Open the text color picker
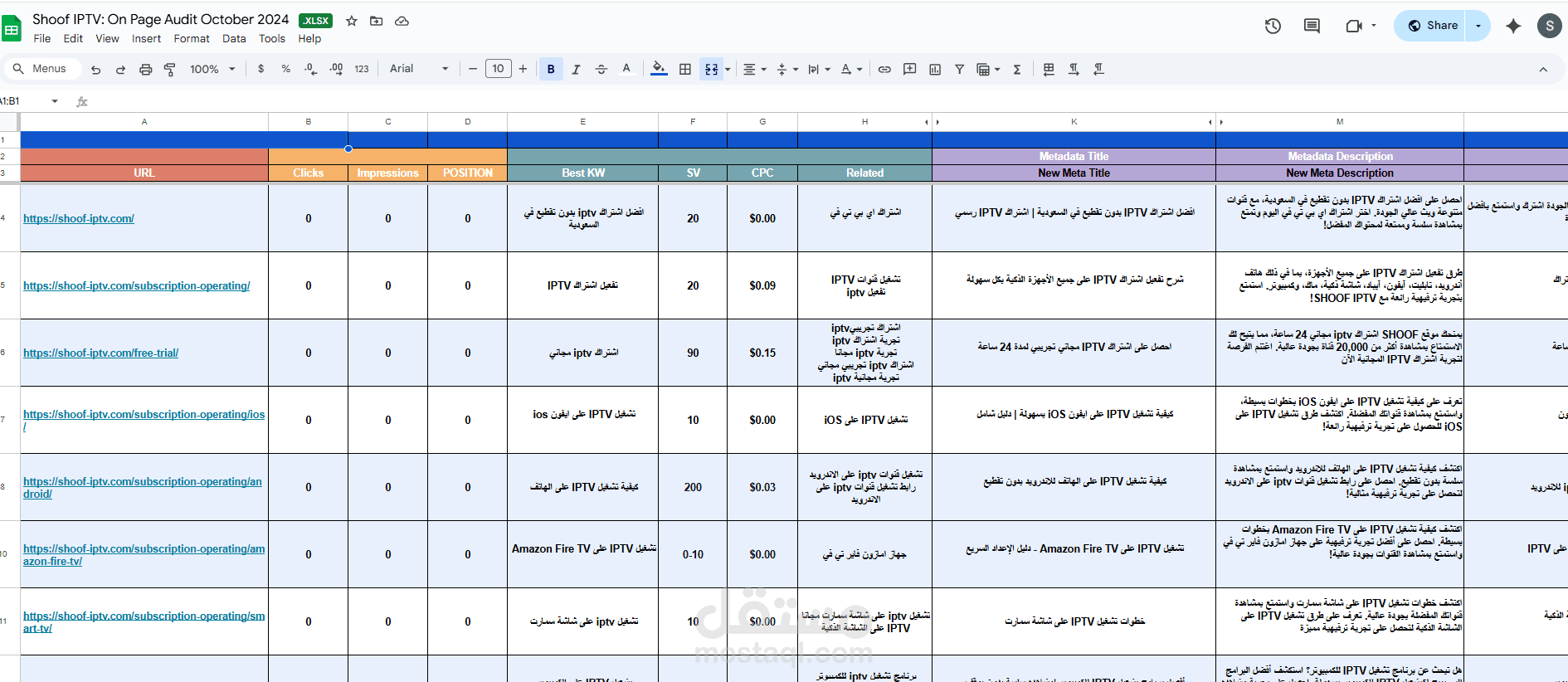Image resolution: width=1568 pixels, height=682 pixels. 626,69
